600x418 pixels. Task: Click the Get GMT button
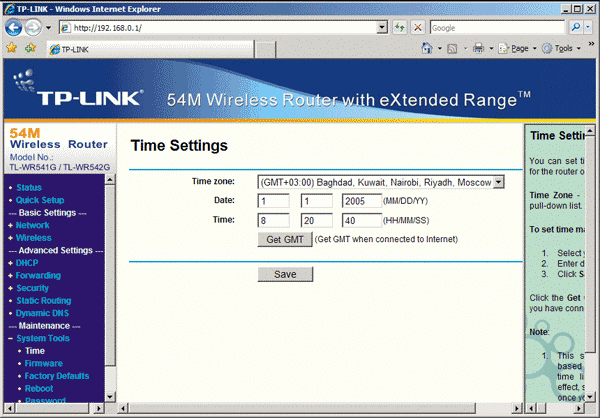coord(285,240)
